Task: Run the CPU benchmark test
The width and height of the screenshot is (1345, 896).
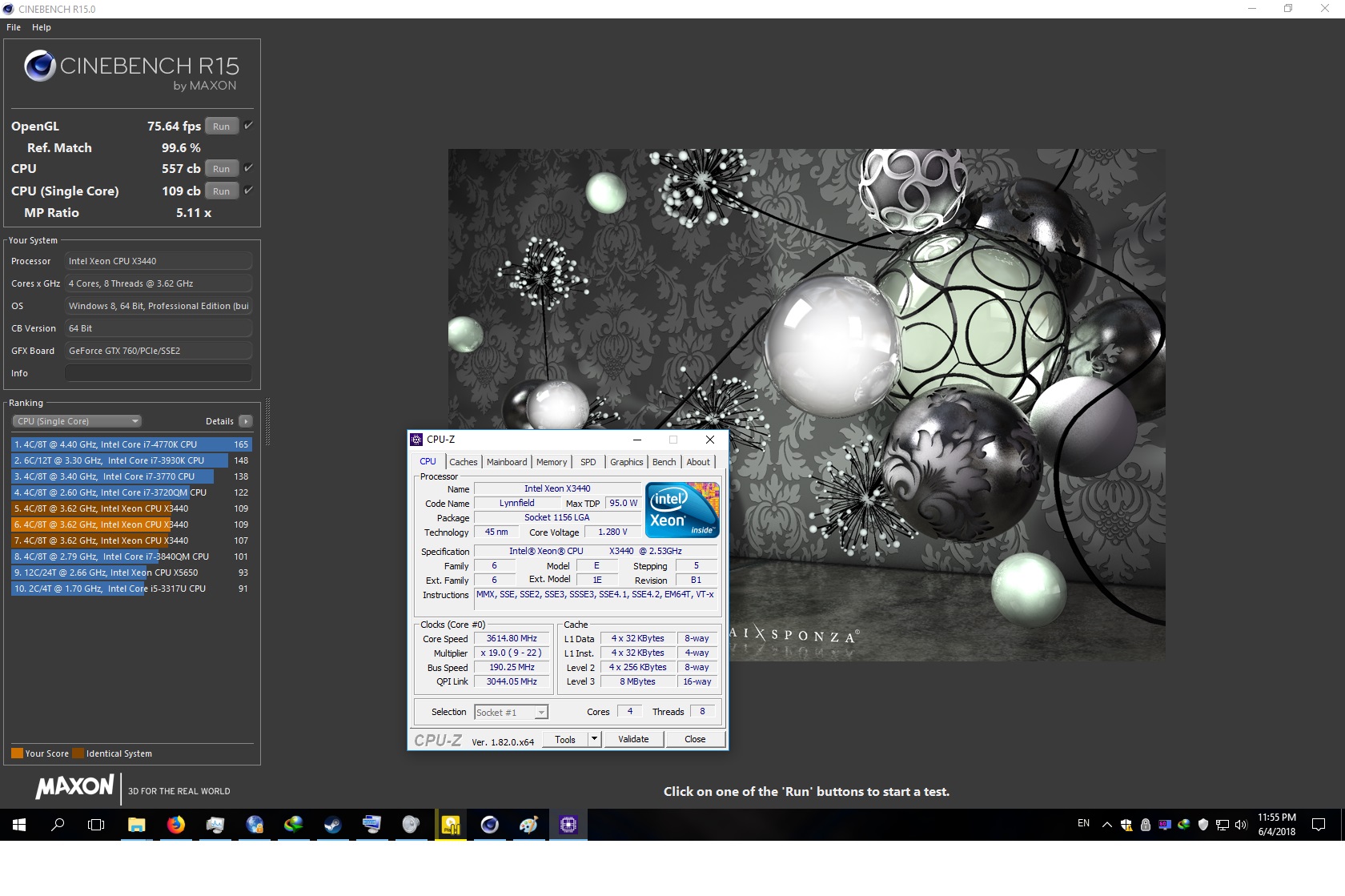Action: tap(222, 169)
